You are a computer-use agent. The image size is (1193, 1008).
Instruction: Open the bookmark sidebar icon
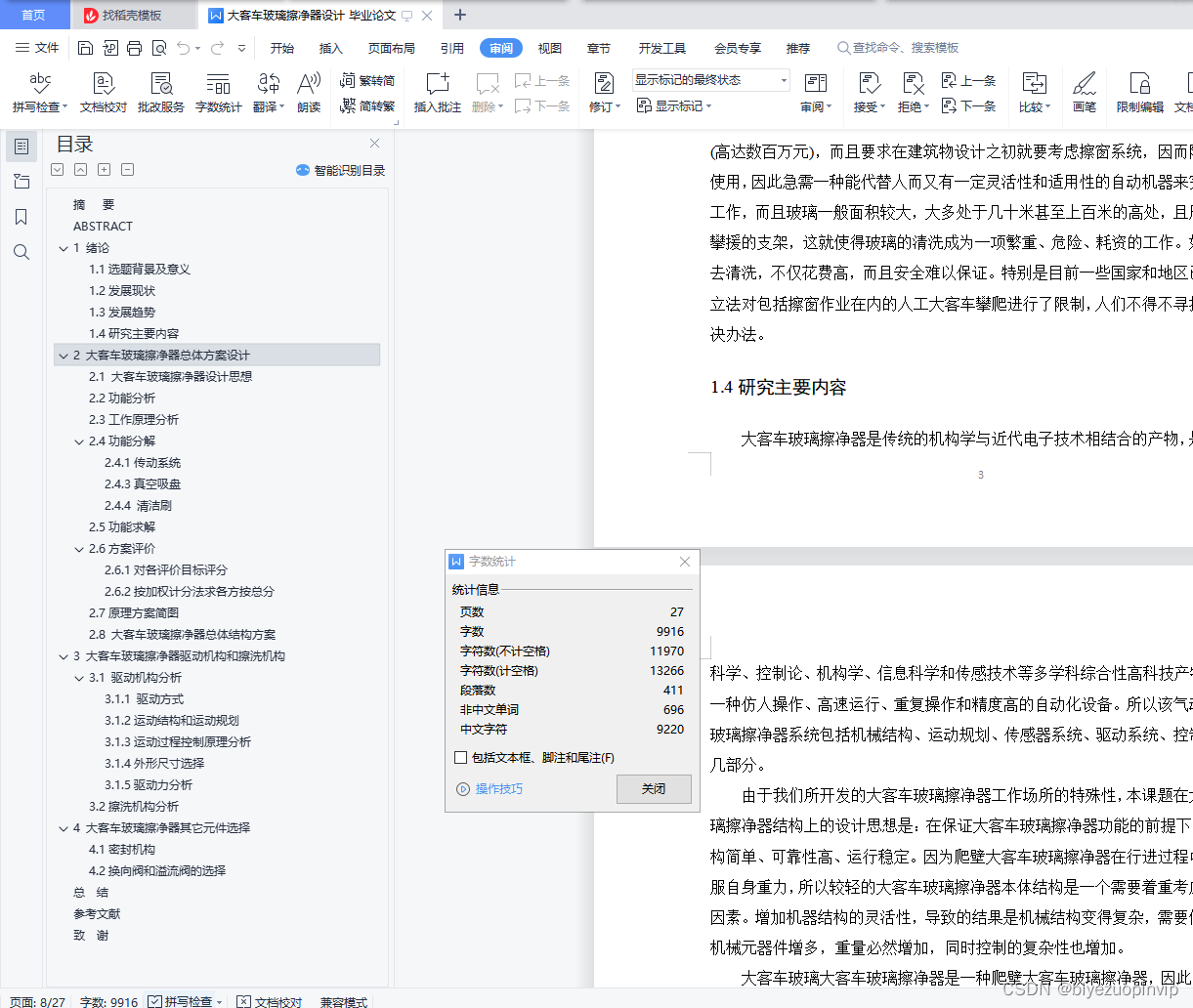[21, 217]
